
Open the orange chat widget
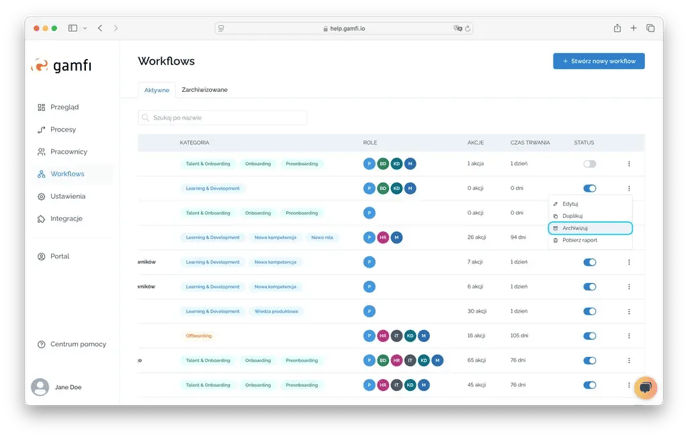(645, 388)
